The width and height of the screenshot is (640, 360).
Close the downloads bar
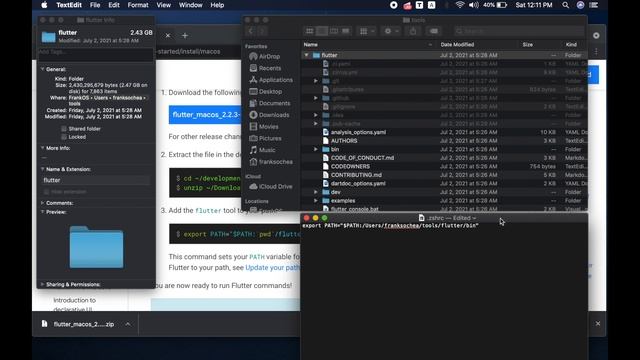[x=598, y=324]
